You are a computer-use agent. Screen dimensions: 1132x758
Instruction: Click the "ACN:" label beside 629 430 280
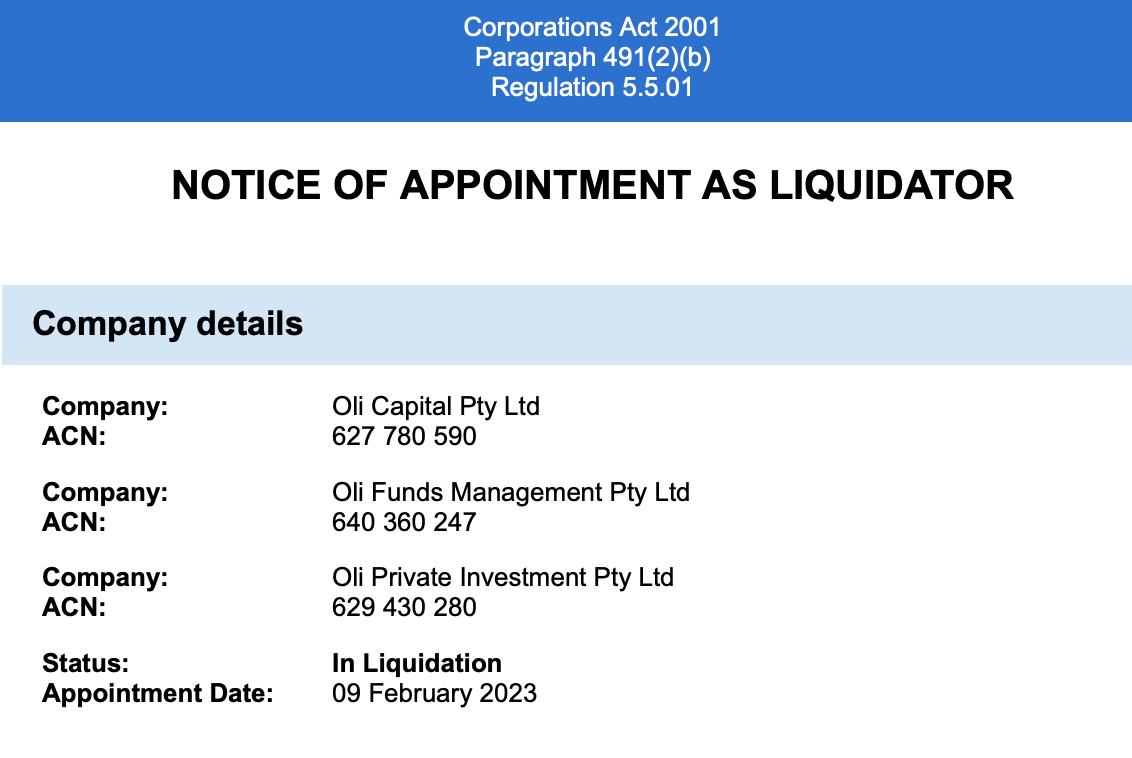tap(74, 607)
